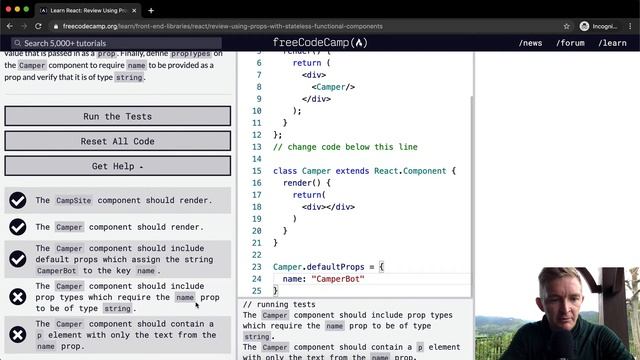
Task: Open a new tab with the plus icon
Action: pos(151,11)
